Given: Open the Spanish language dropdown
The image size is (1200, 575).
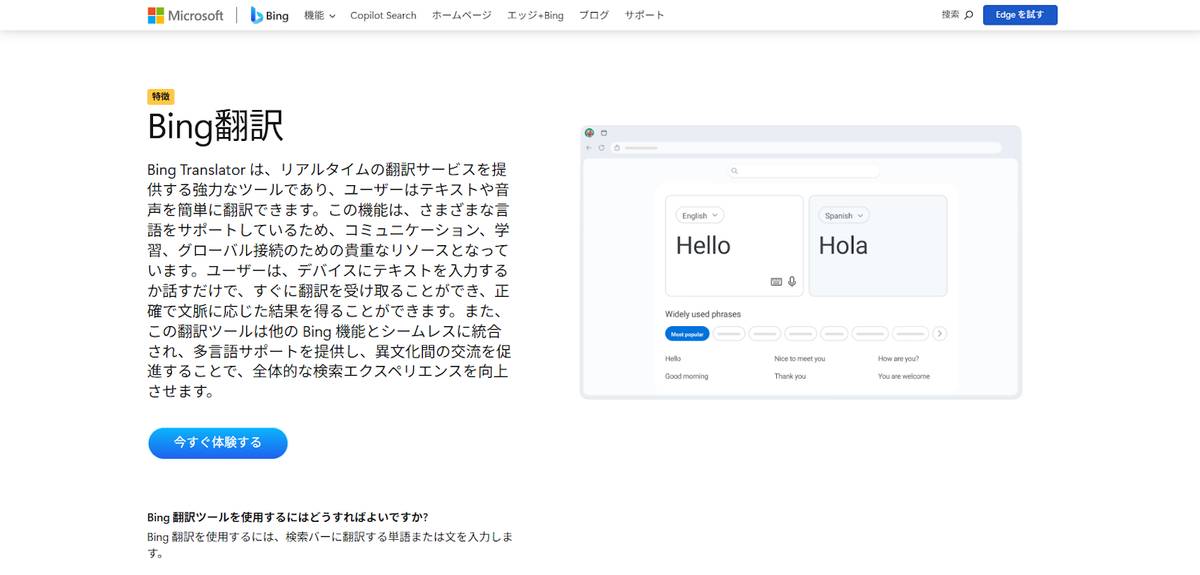Looking at the screenshot, I should pos(844,215).
